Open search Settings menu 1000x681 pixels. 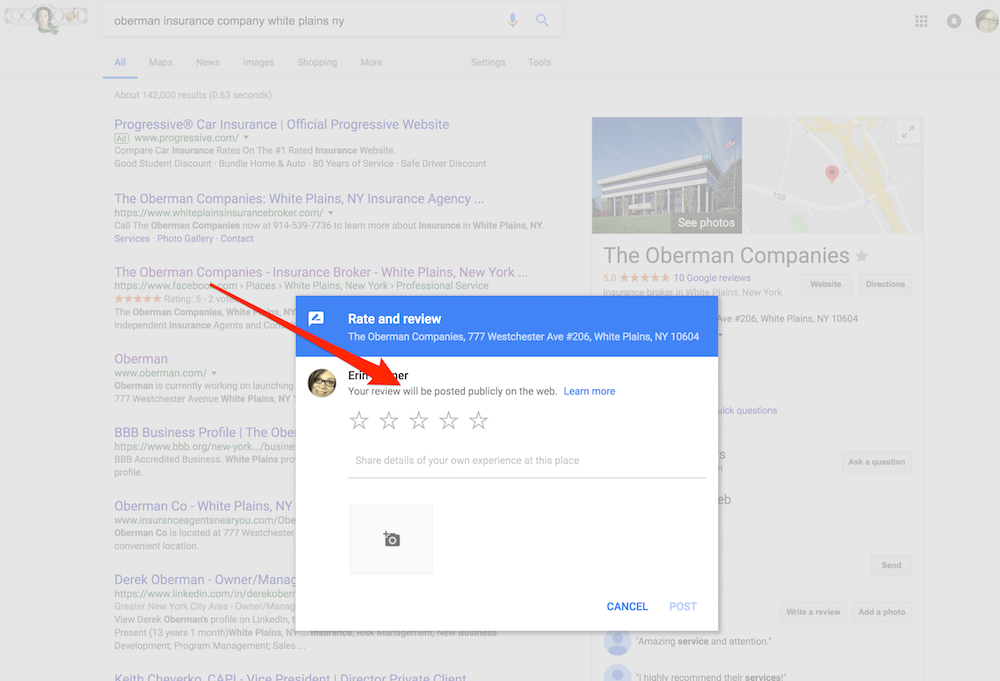click(x=488, y=62)
